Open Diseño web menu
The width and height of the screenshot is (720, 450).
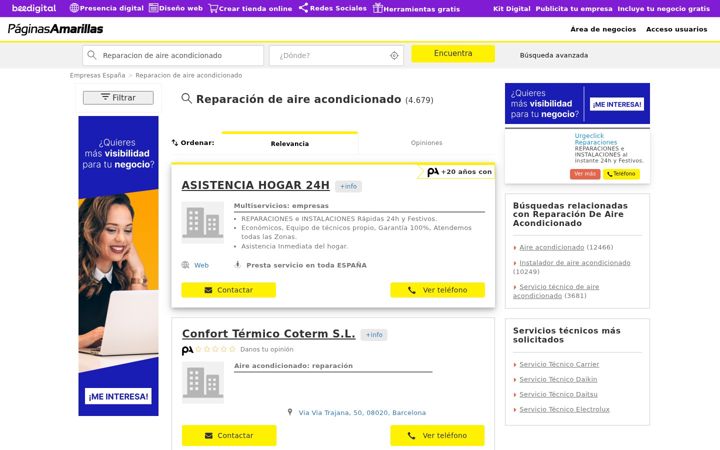(176, 8)
